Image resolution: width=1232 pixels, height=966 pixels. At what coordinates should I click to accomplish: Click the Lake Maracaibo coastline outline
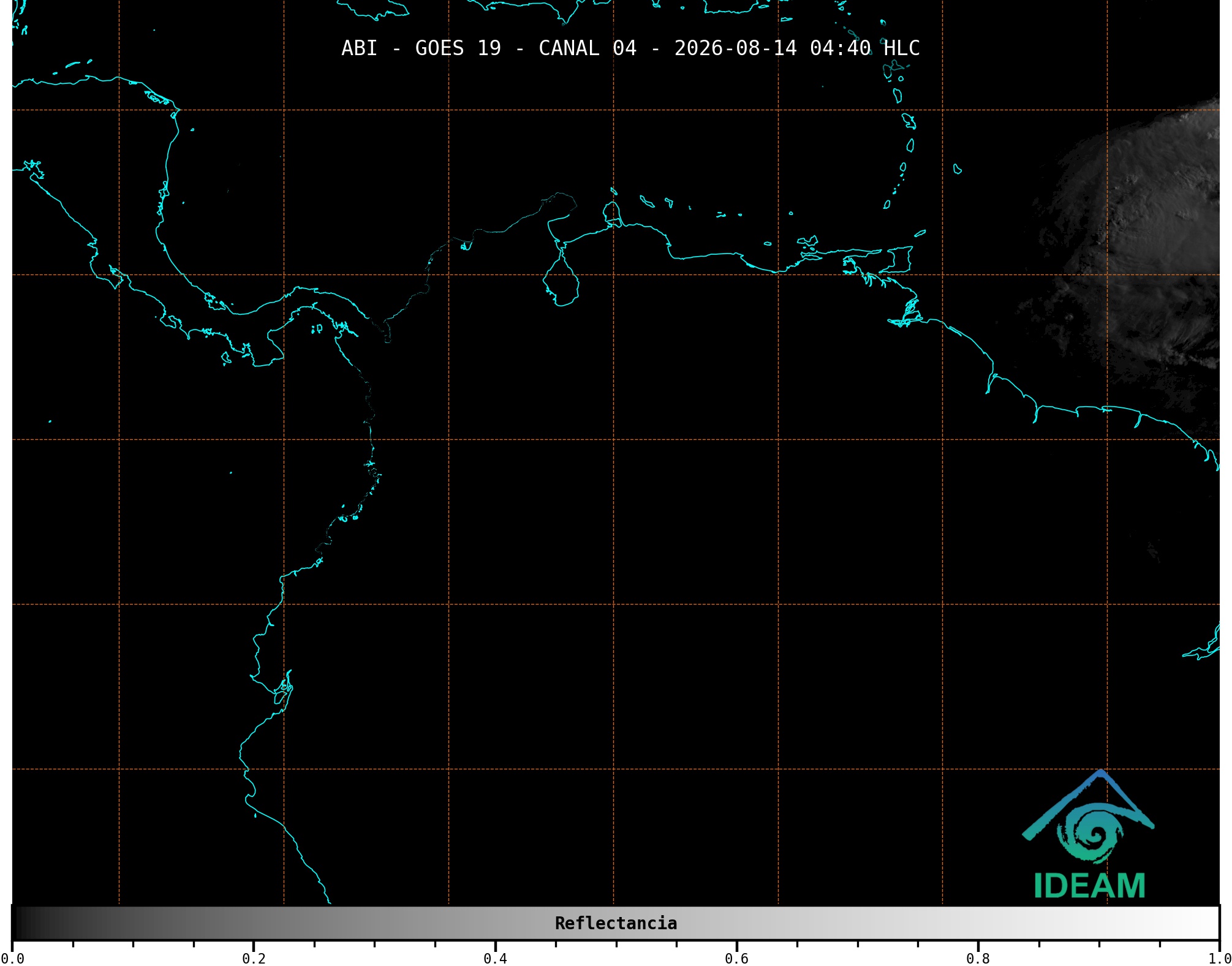tap(561, 276)
